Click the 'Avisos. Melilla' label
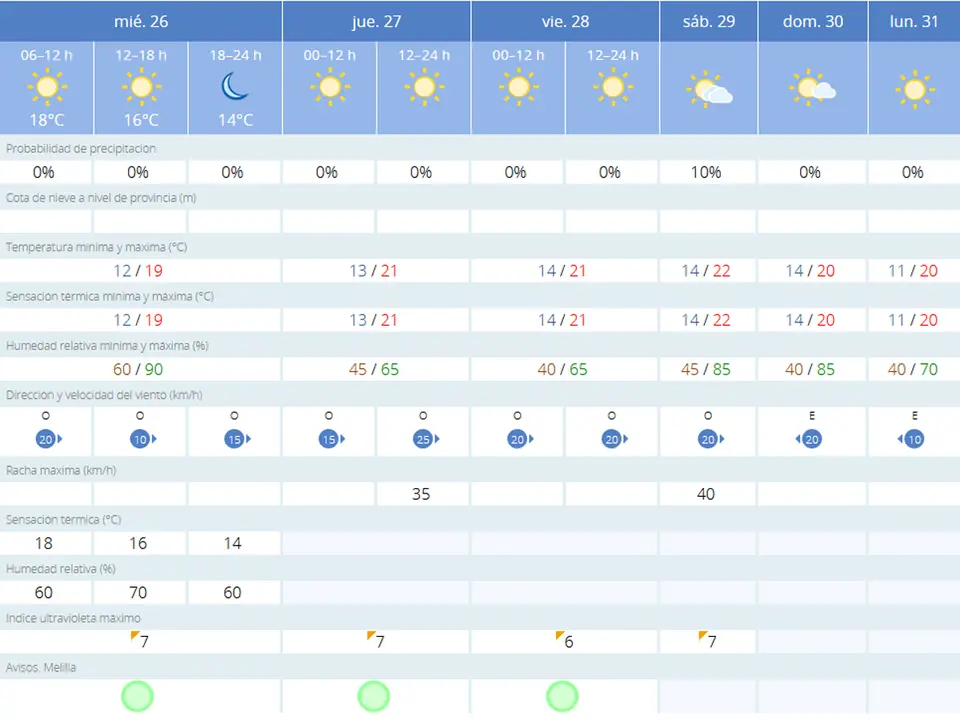 click(41, 667)
